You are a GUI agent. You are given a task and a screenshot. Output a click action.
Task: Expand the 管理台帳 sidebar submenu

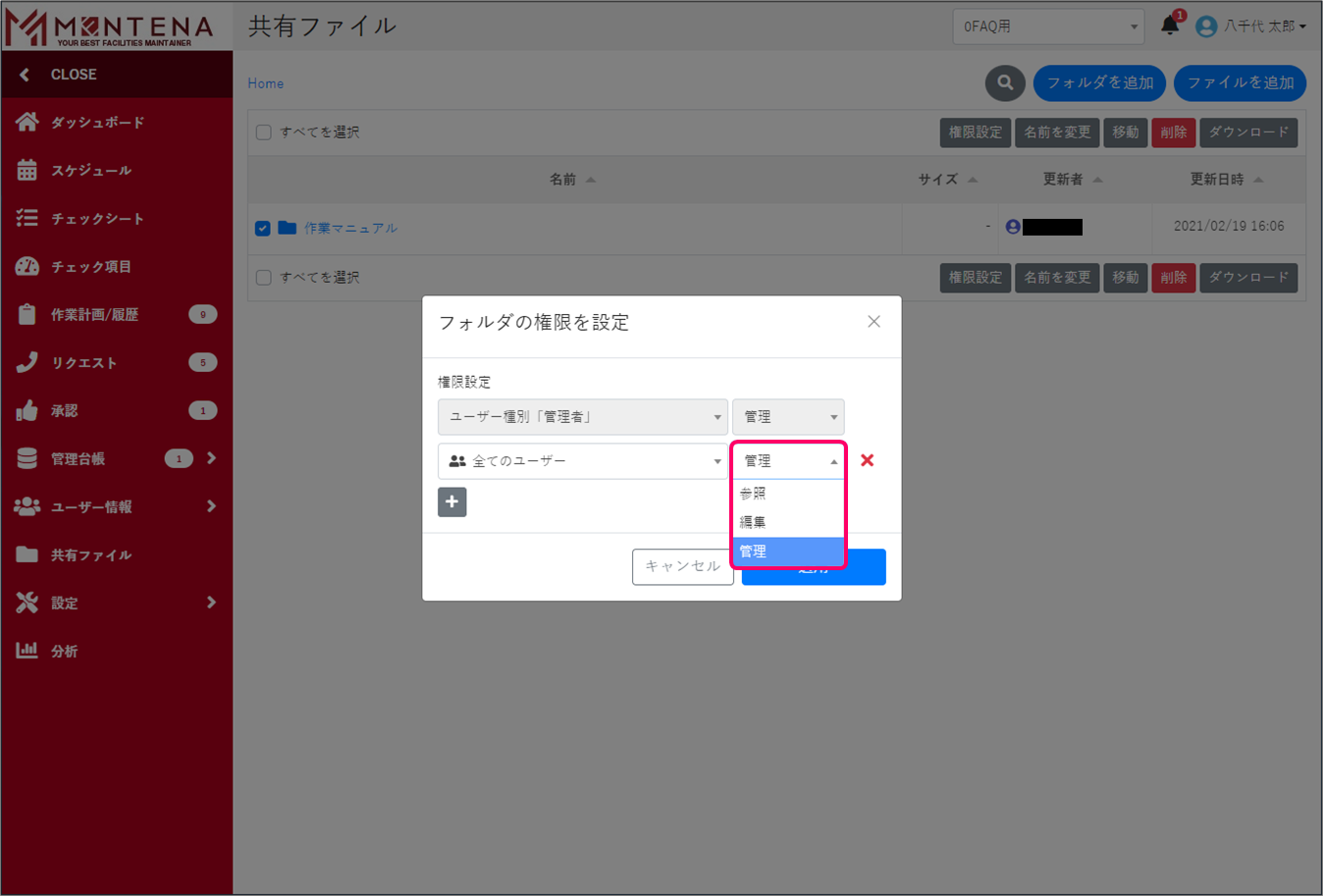click(x=211, y=458)
